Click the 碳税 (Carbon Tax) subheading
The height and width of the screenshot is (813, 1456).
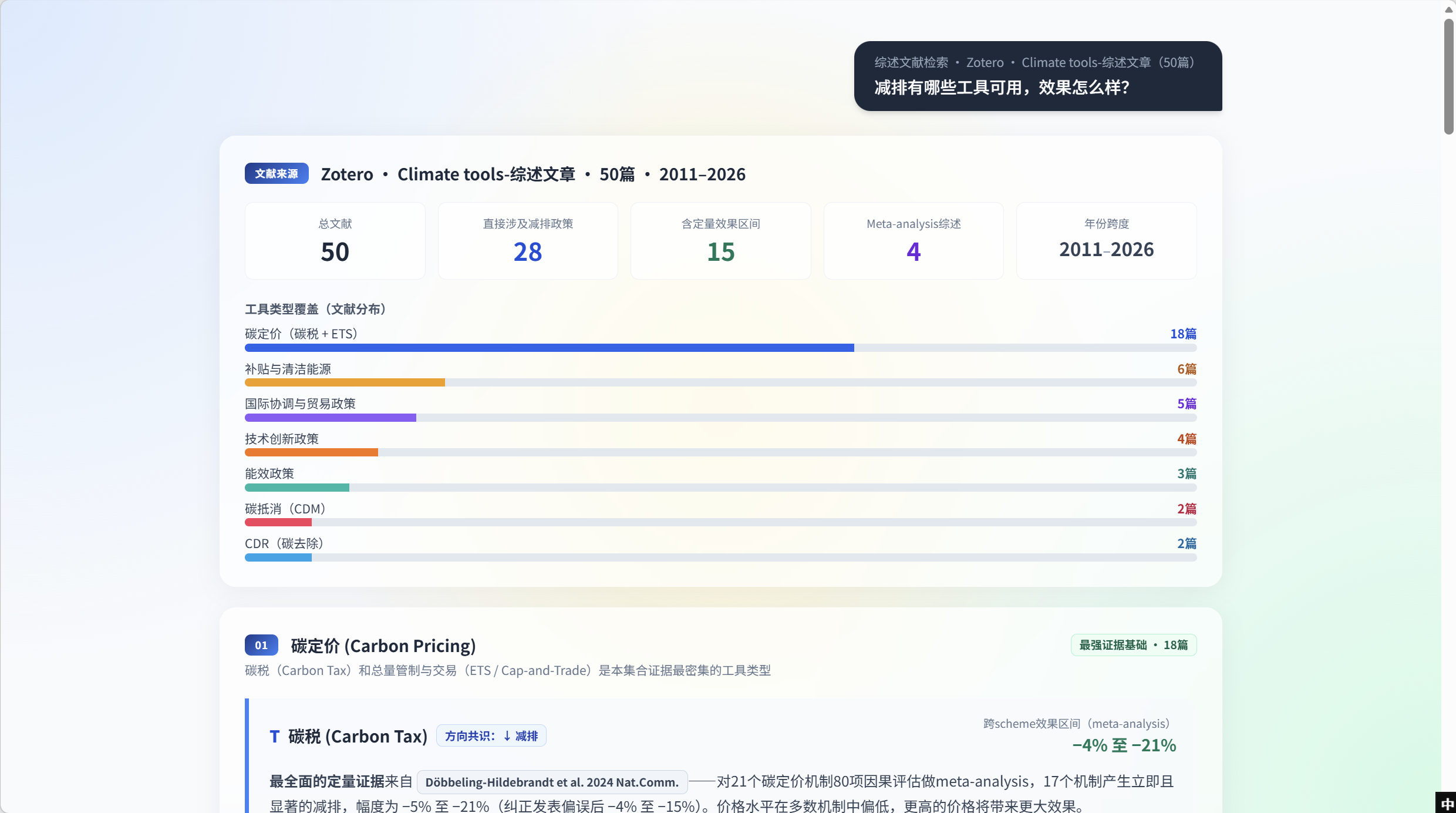coord(358,736)
